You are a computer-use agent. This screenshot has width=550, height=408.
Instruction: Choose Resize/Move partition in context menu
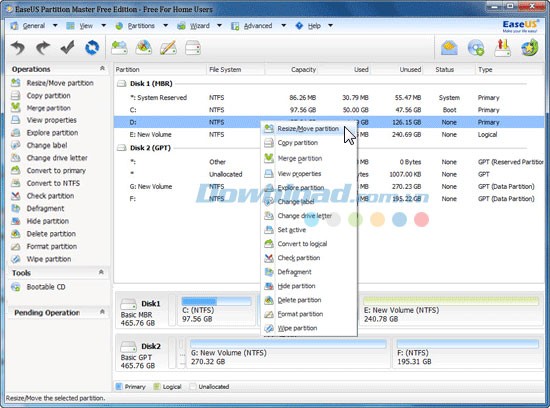309,129
